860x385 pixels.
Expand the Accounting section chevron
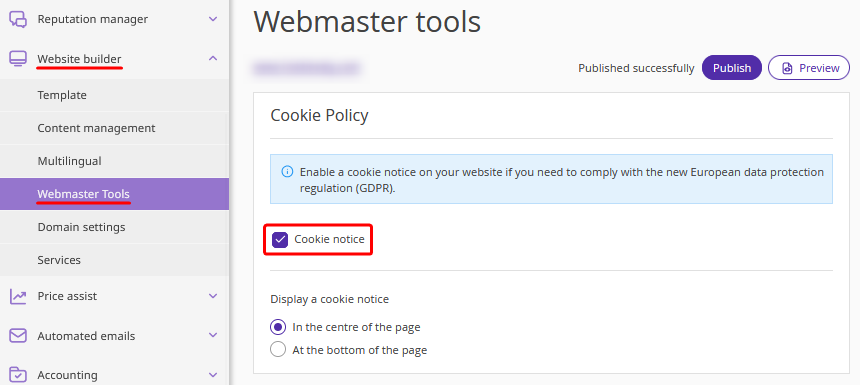coord(213,375)
